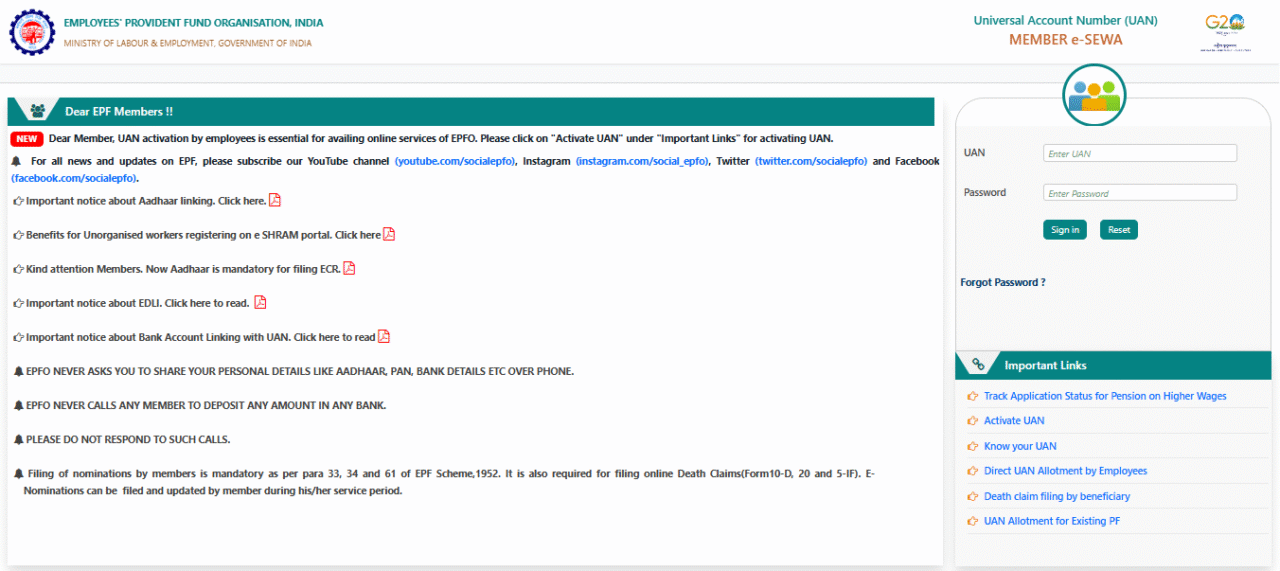Open Direct UAN Allotment by Employees link
The height and width of the screenshot is (571, 1280).
point(1065,471)
